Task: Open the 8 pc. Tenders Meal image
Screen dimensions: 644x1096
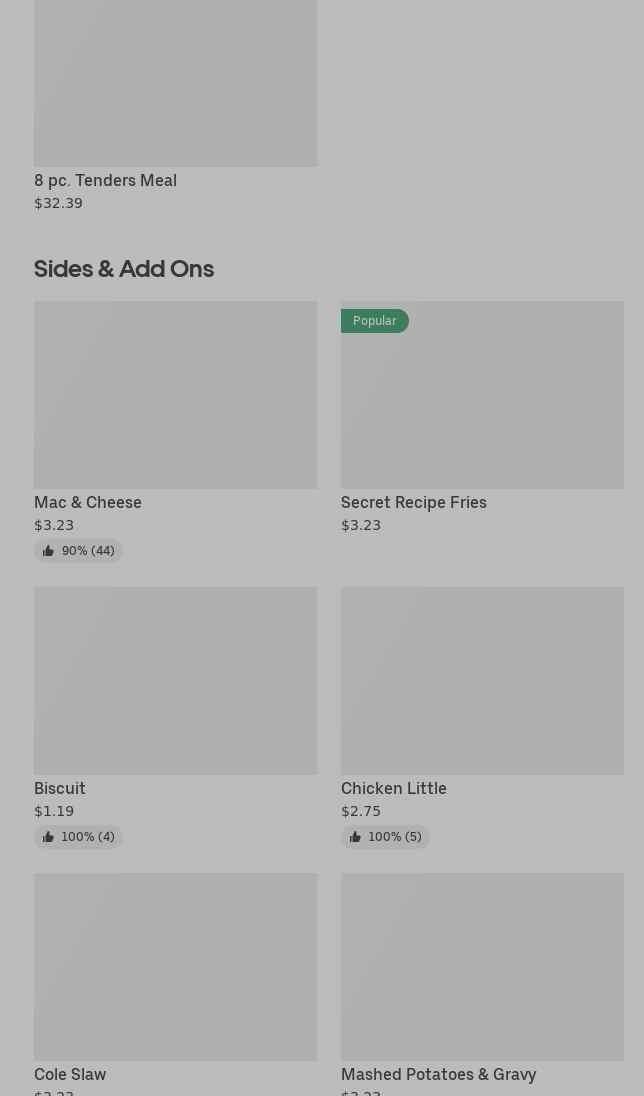Action: tap(175, 83)
